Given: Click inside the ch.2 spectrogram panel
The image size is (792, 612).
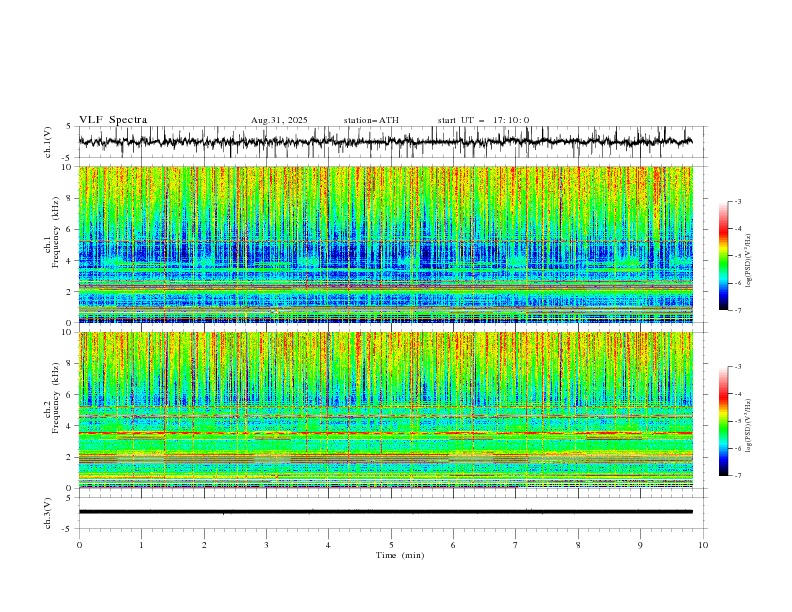Looking at the screenshot, I should [x=386, y=410].
